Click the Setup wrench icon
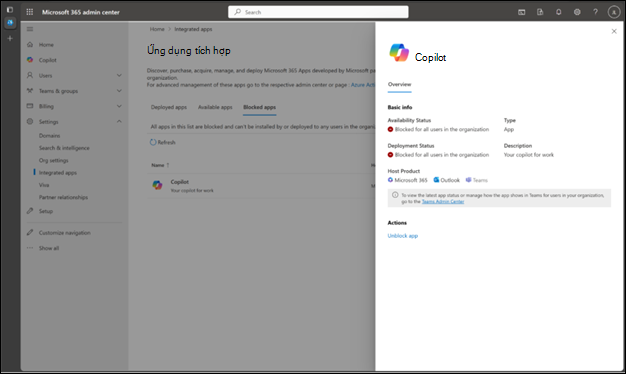The height and width of the screenshot is (374, 626). 30,211
